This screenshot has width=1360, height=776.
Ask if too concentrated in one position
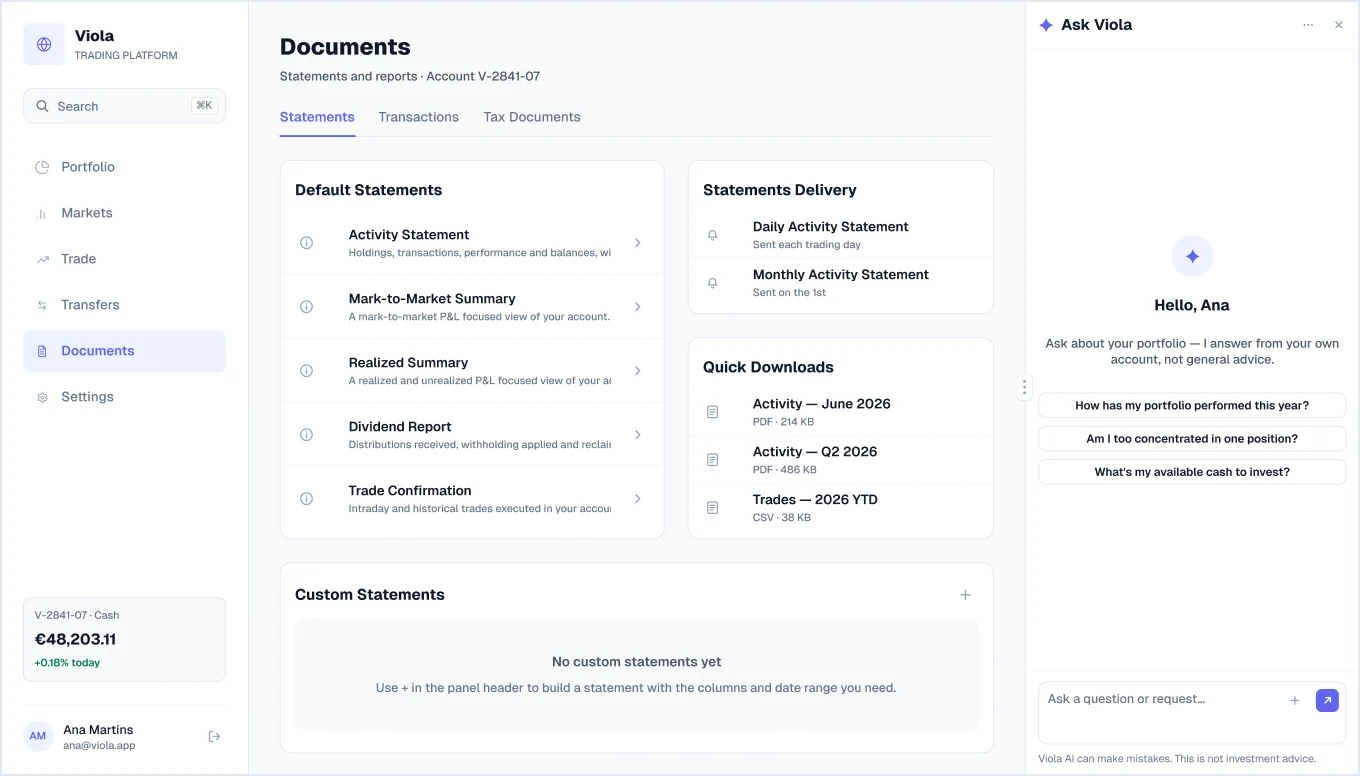point(1192,439)
